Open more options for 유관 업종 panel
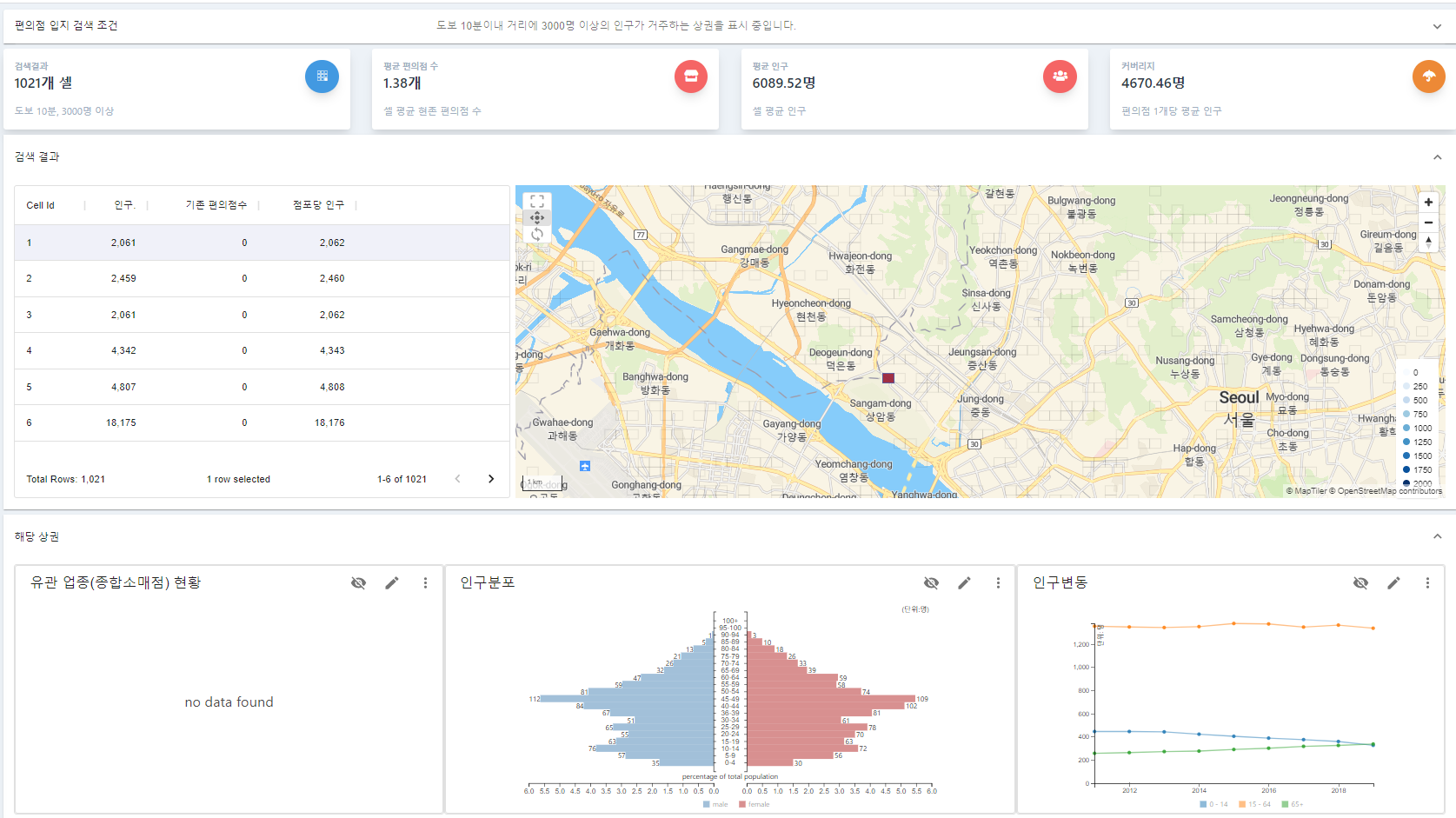The height and width of the screenshot is (818, 1456). [425, 582]
